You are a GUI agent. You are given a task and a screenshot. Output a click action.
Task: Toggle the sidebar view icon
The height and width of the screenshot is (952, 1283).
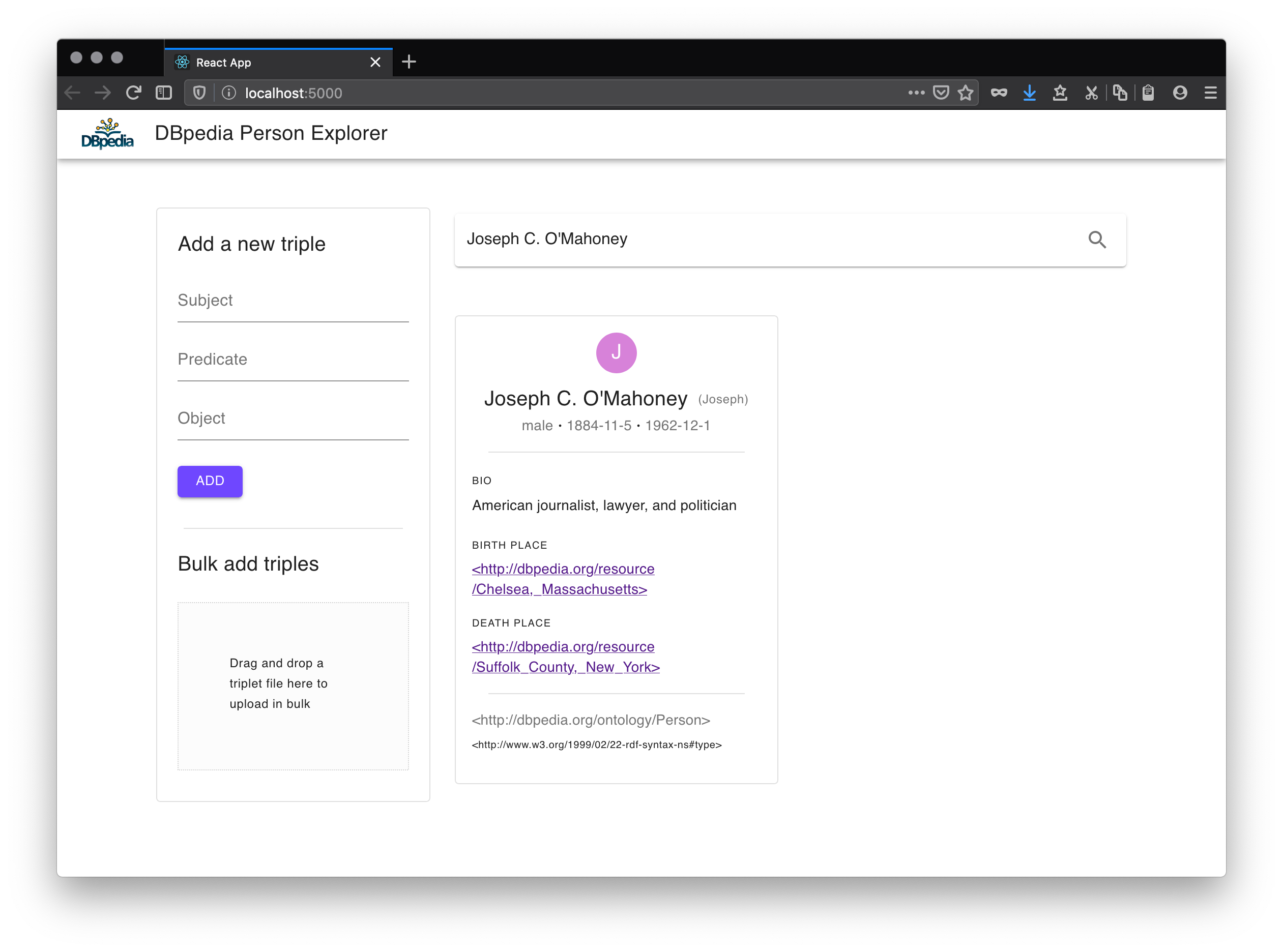coord(164,93)
